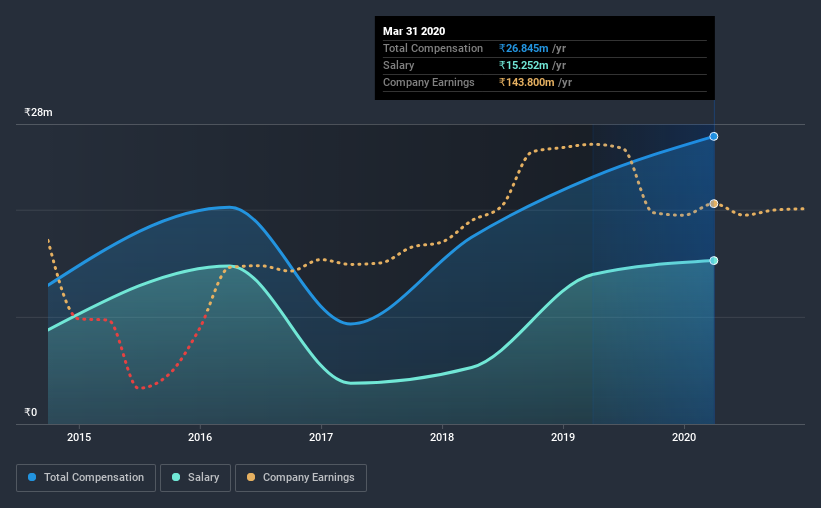Click the blue Total Compensation data point marker
Screen dimensions: 821x508
pyautogui.click(x=714, y=136)
